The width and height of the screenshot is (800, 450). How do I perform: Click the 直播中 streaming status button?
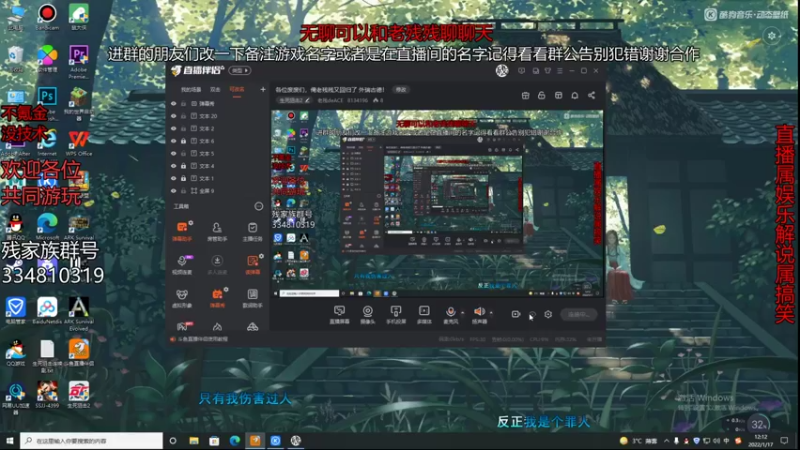coord(579,314)
